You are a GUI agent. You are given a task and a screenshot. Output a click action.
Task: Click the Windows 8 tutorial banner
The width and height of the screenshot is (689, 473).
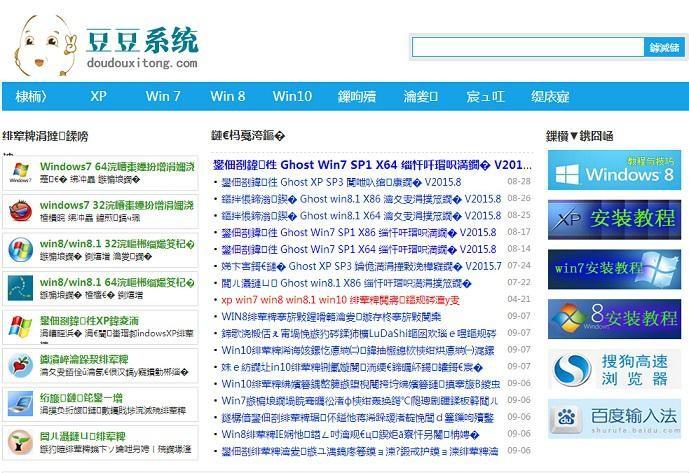tap(614, 170)
